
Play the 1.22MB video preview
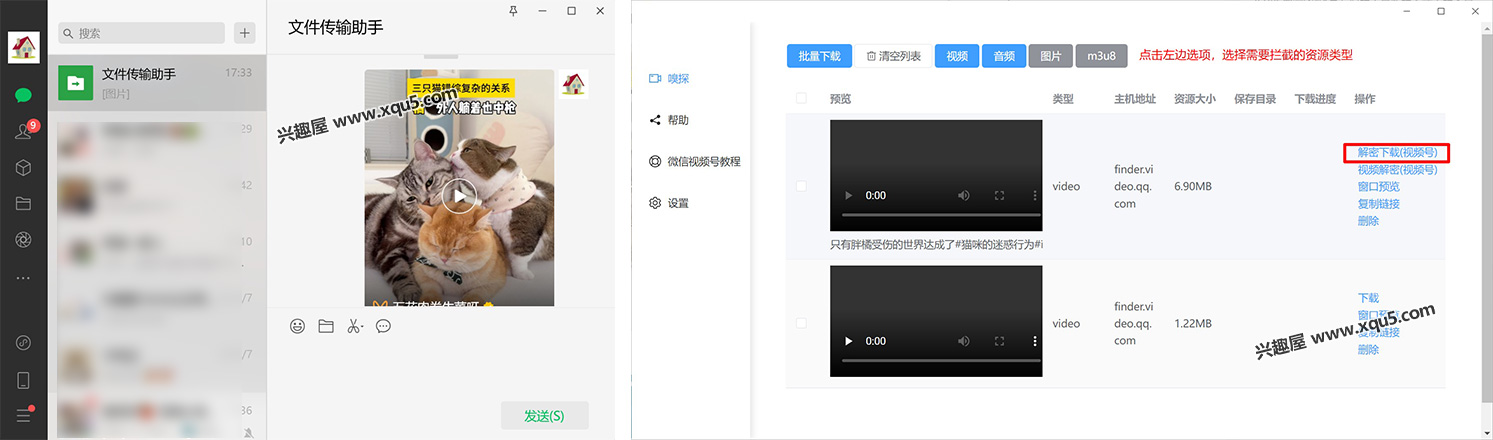click(849, 341)
